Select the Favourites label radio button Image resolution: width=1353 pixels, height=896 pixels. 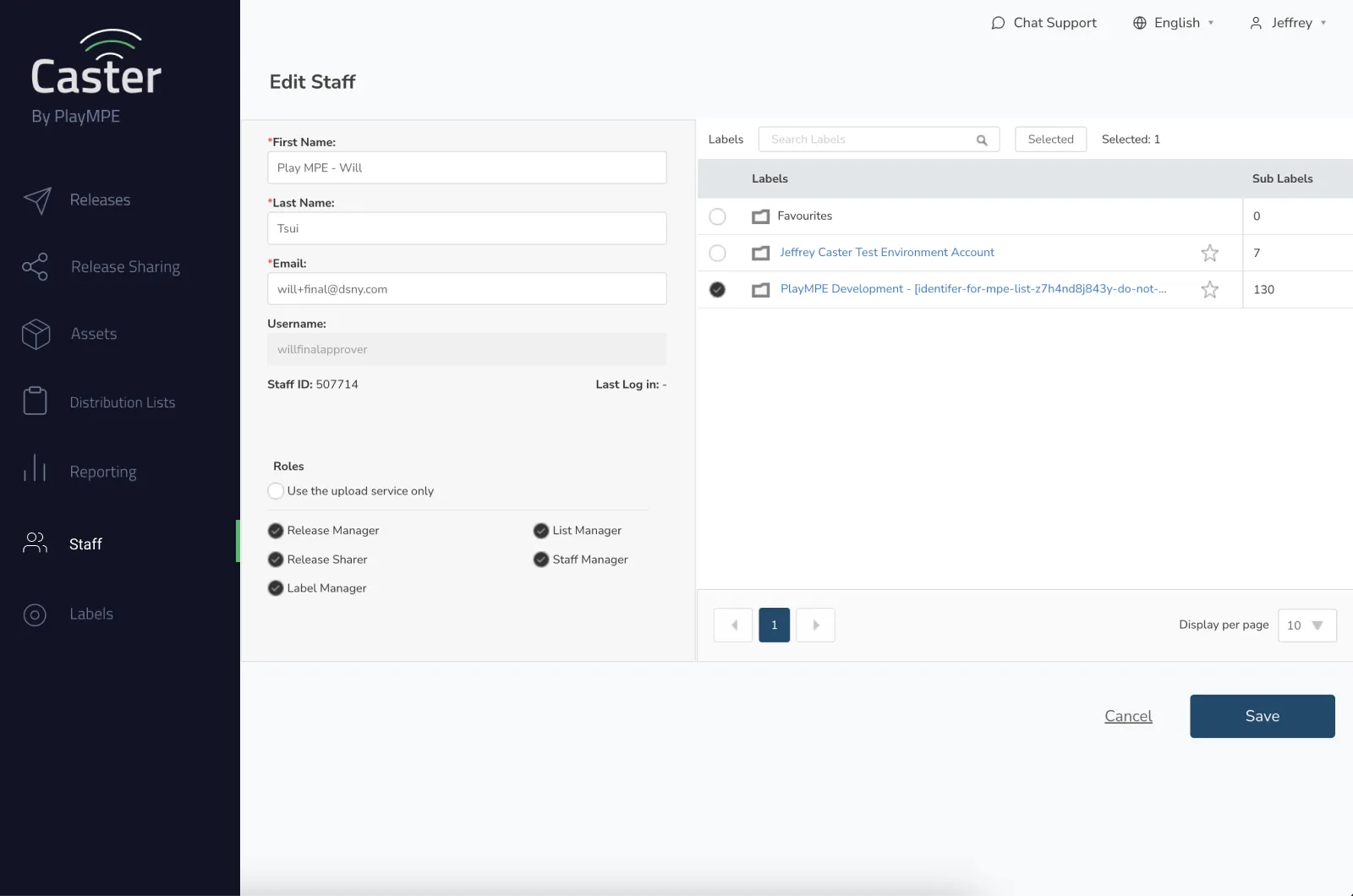point(718,216)
